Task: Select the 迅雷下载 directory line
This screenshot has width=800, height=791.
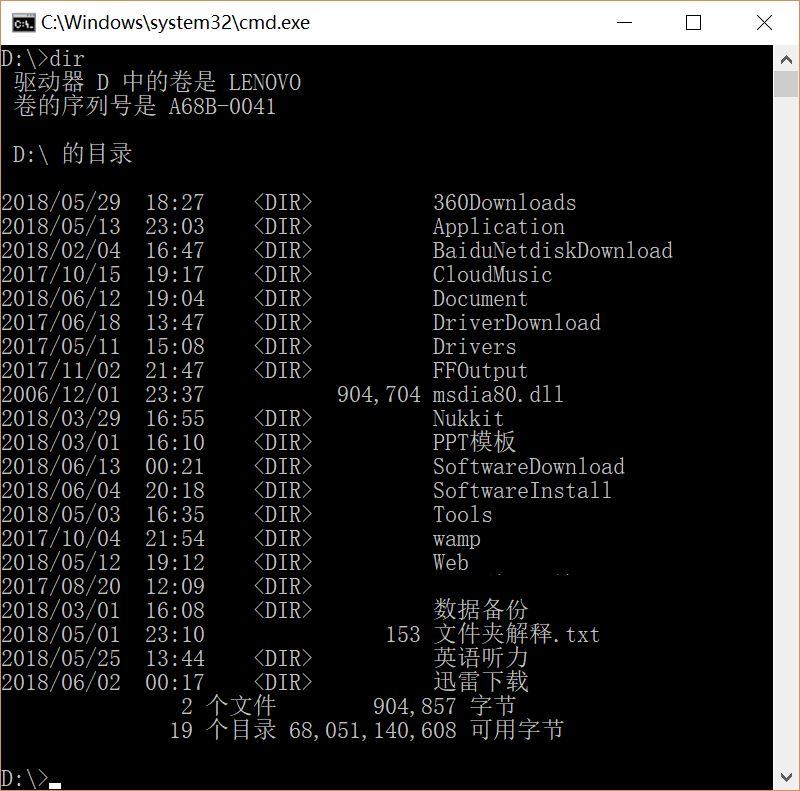Action: (x=478, y=682)
